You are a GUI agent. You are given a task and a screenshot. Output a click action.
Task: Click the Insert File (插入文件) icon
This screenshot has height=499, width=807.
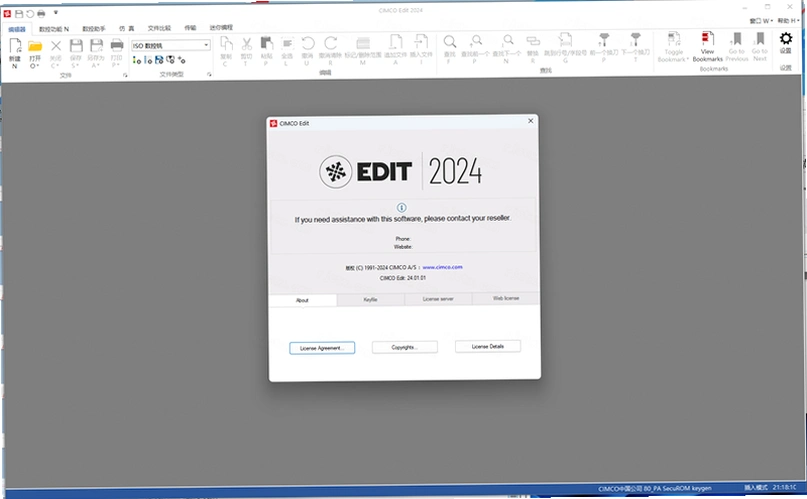421,43
